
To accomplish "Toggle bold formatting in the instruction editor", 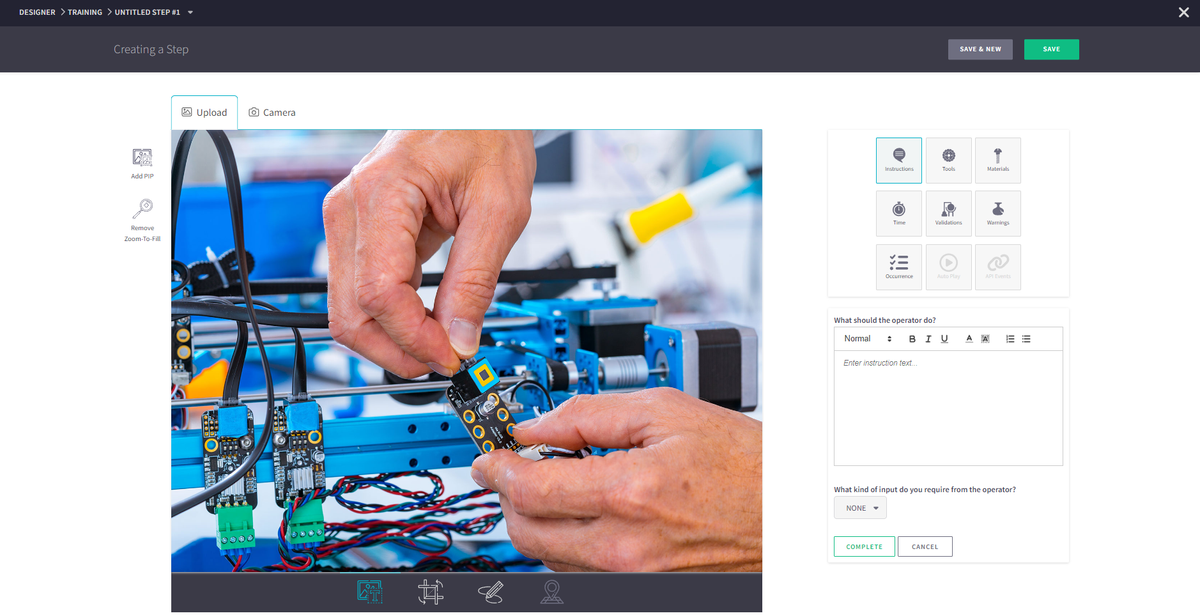I will [911, 338].
